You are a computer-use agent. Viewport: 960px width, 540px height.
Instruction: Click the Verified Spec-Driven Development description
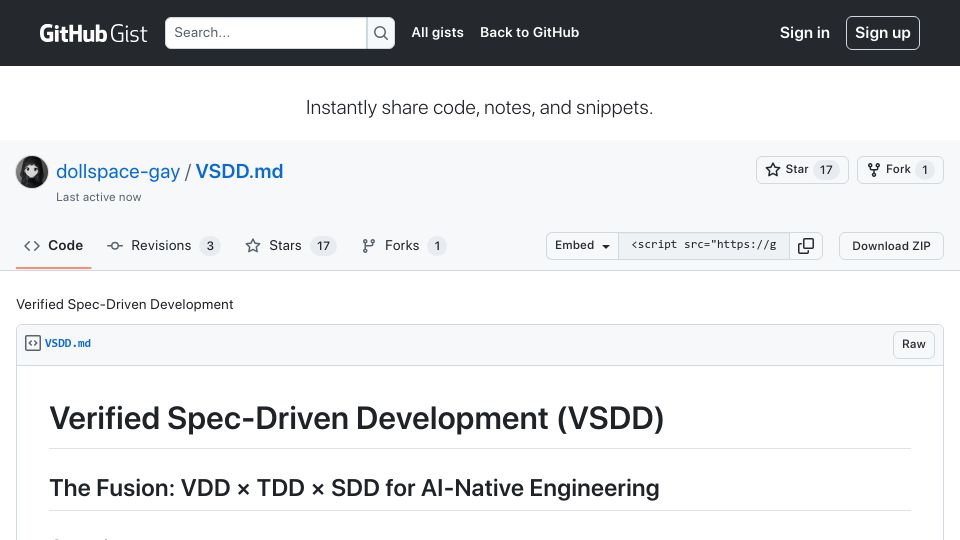tap(125, 304)
